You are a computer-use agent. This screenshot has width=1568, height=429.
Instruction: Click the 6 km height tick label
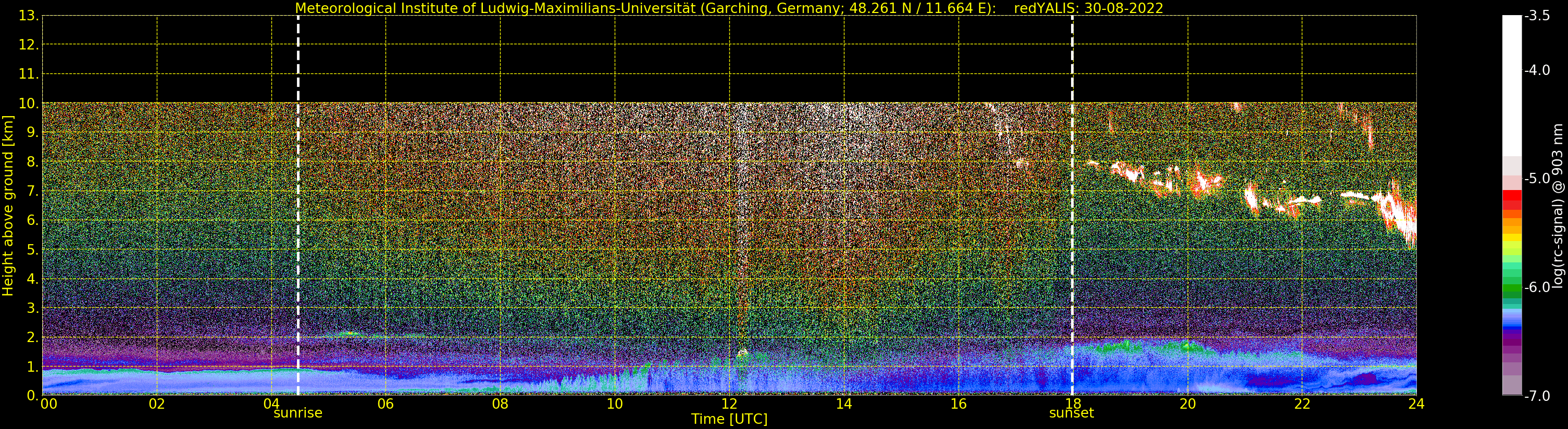tap(33, 220)
